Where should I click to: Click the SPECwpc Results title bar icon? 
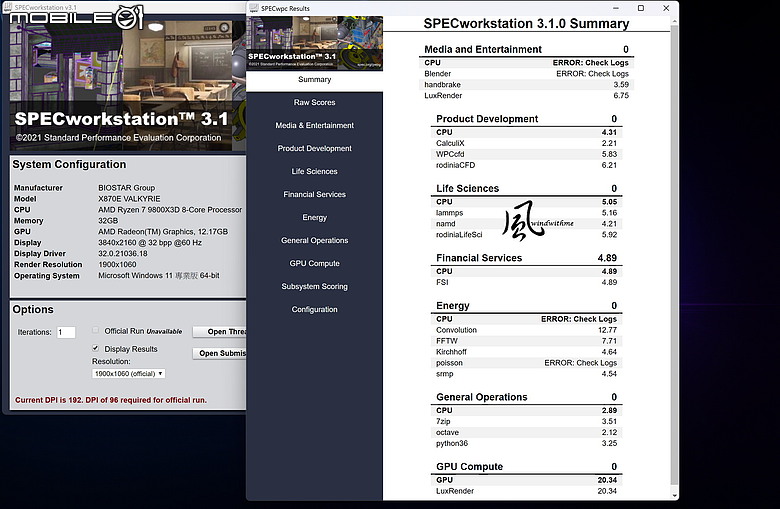tap(254, 8)
